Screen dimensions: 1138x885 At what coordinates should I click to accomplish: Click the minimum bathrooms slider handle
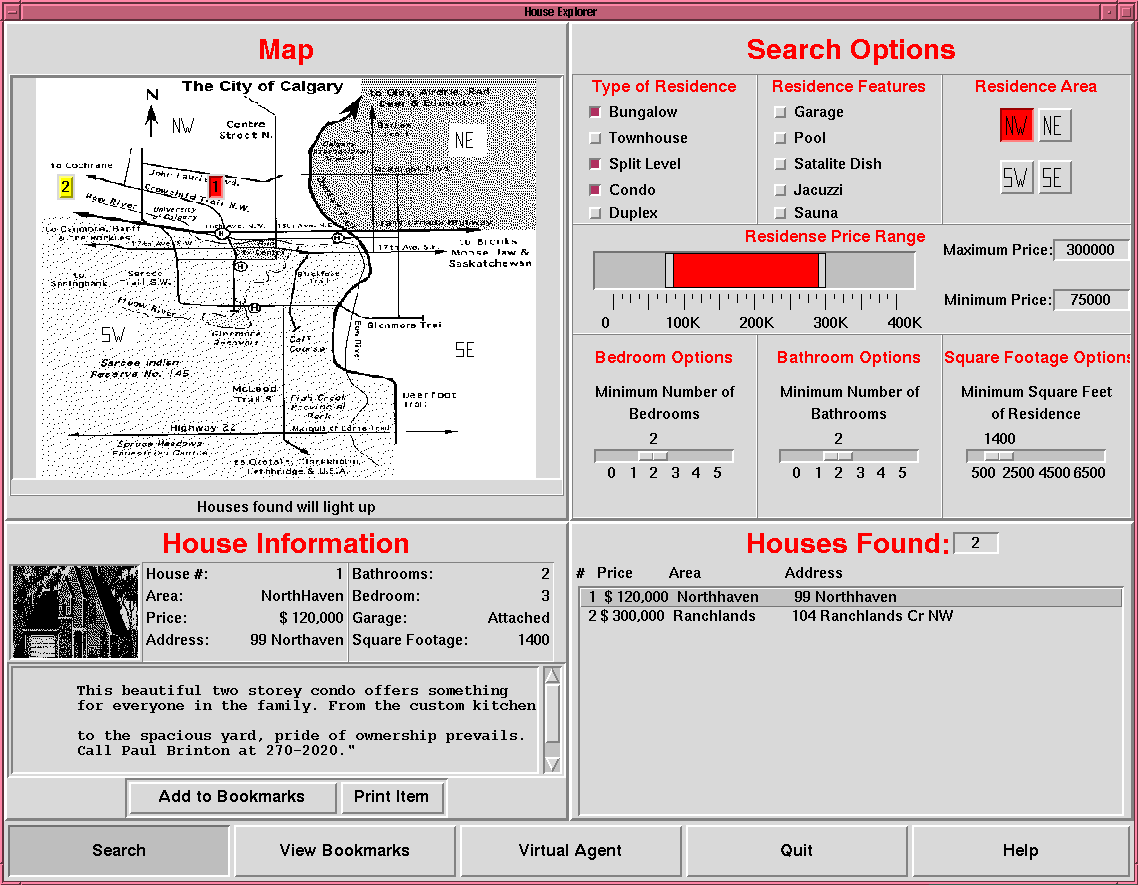pyautogui.click(x=838, y=456)
